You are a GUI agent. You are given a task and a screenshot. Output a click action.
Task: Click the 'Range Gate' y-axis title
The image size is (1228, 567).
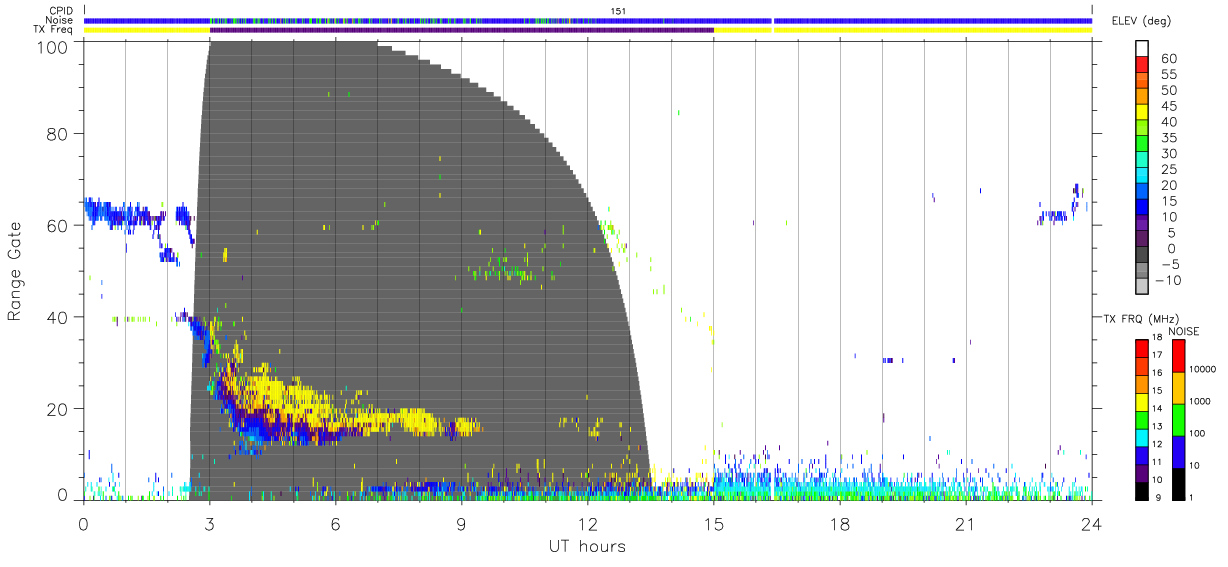pyautogui.click(x=15, y=272)
